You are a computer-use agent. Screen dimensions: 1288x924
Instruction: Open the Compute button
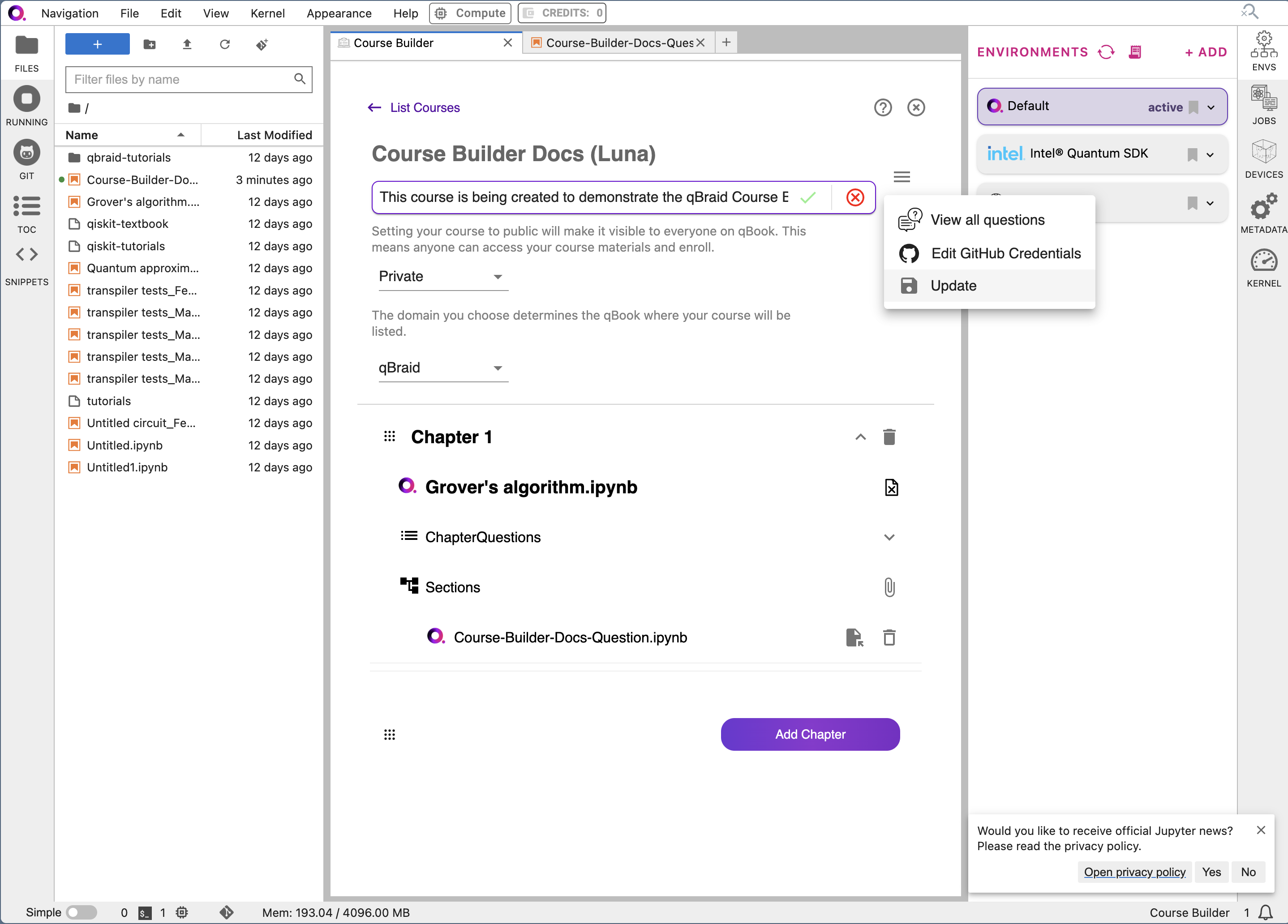(470, 13)
